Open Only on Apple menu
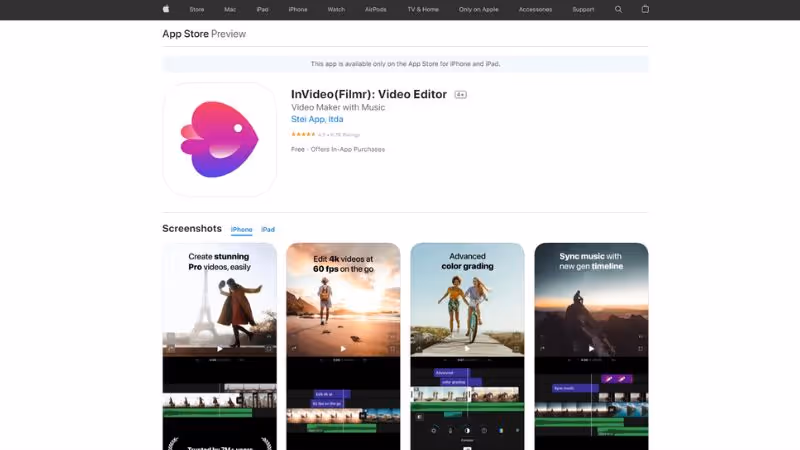The width and height of the screenshot is (800, 450). pos(479,9)
